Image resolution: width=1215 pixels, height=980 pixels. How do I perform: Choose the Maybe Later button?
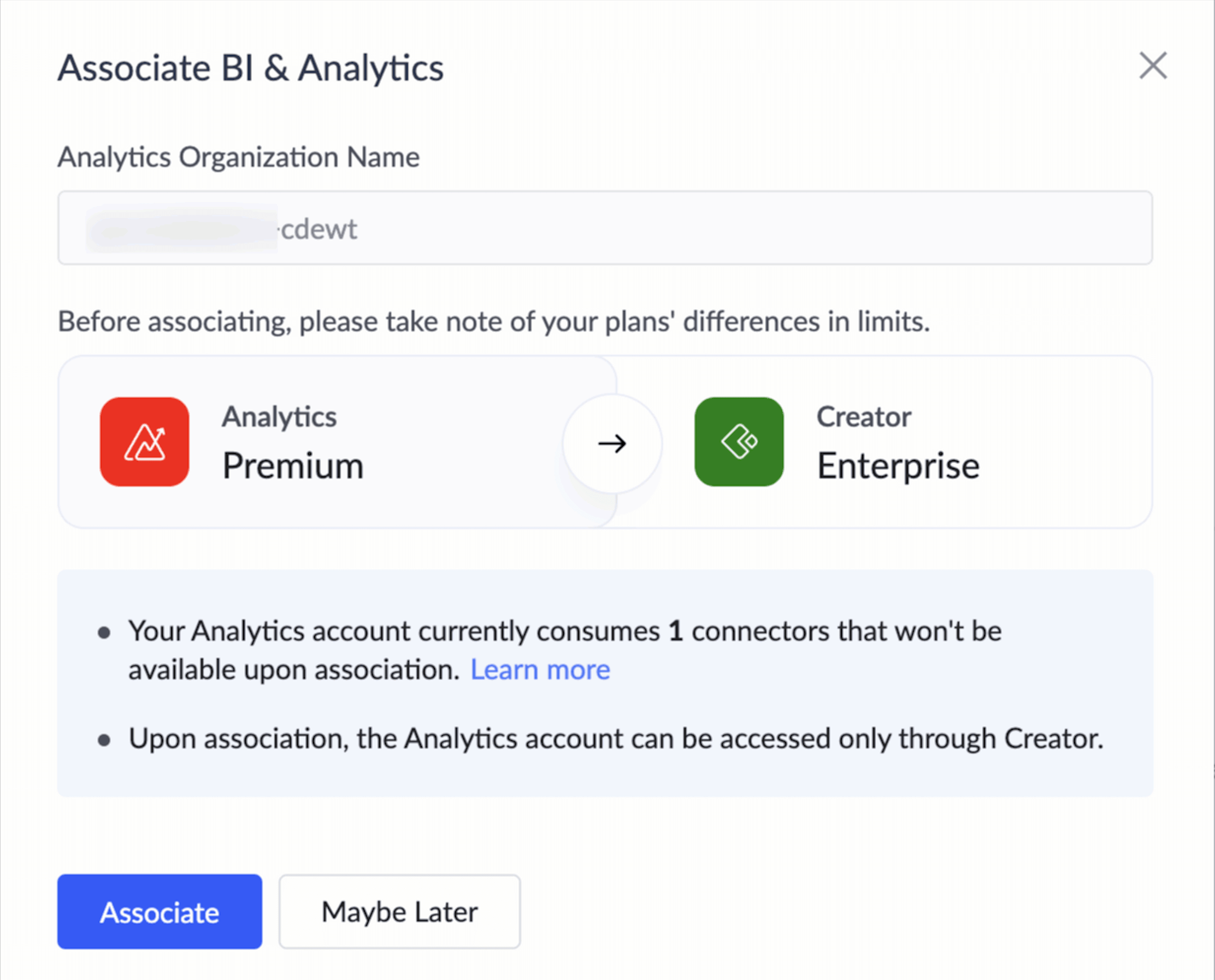pyautogui.click(x=399, y=912)
